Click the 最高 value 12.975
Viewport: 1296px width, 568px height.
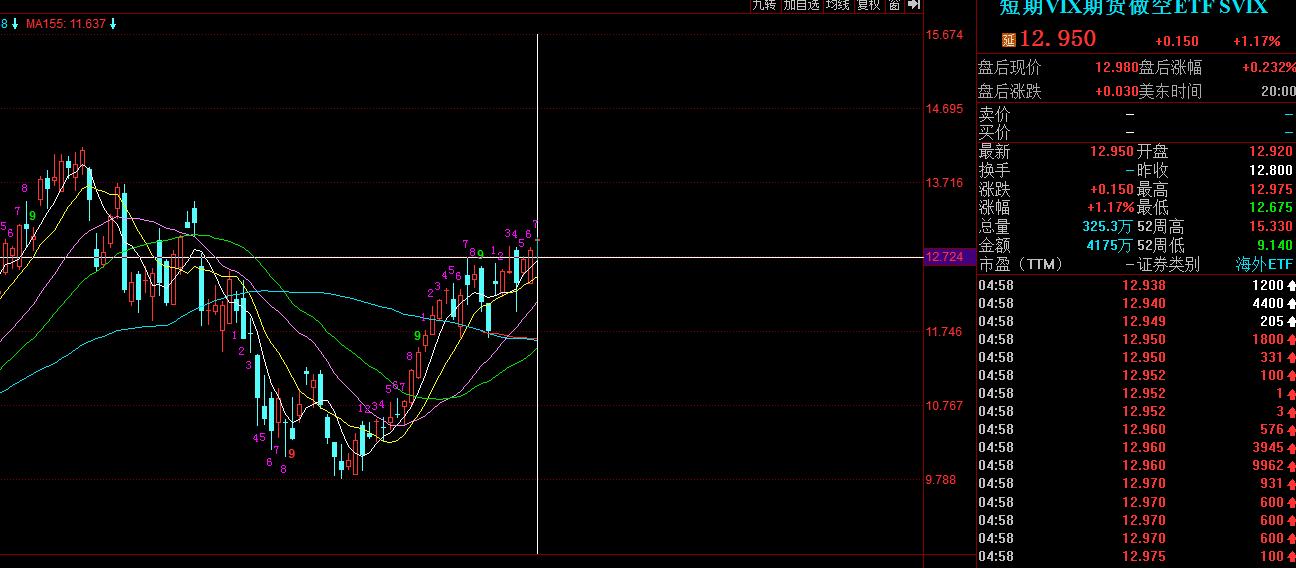(x=1272, y=190)
